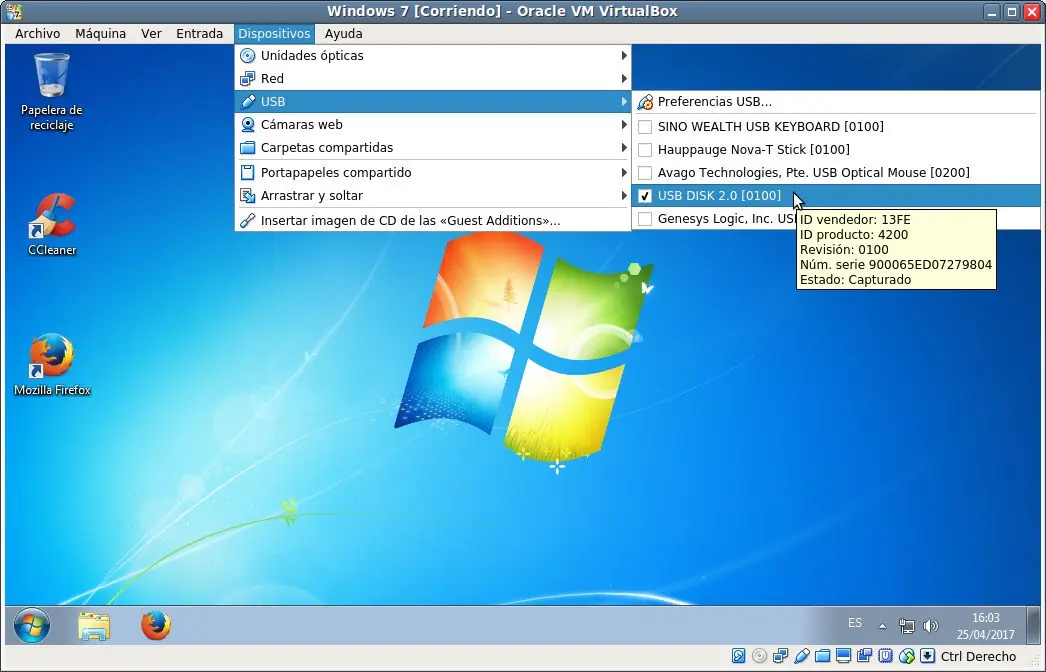Click the Ctrl Derecho host key label
This screenshot has width=1046, height=672.
(978, 657)
